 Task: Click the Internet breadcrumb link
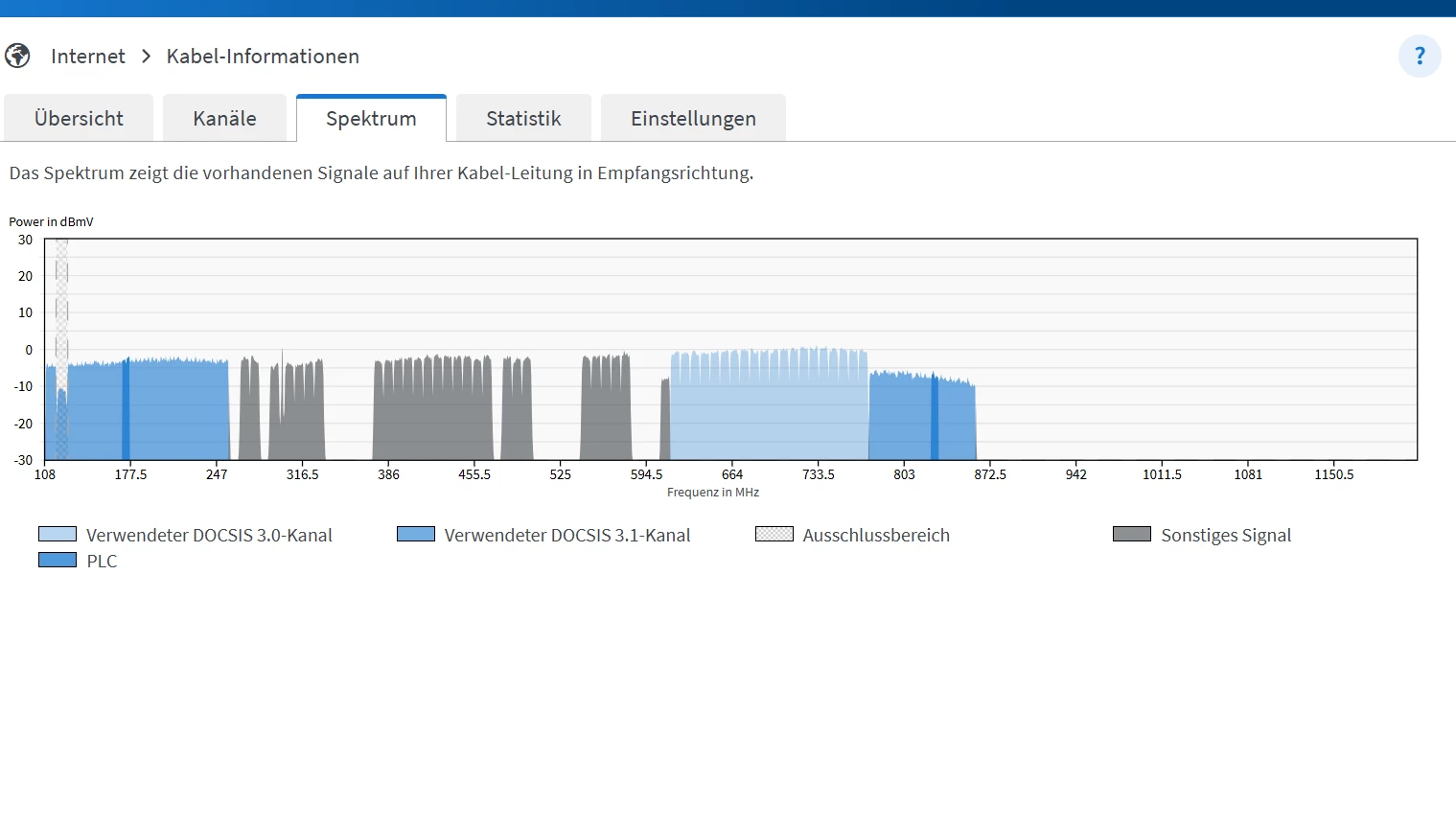coord(88,57)
